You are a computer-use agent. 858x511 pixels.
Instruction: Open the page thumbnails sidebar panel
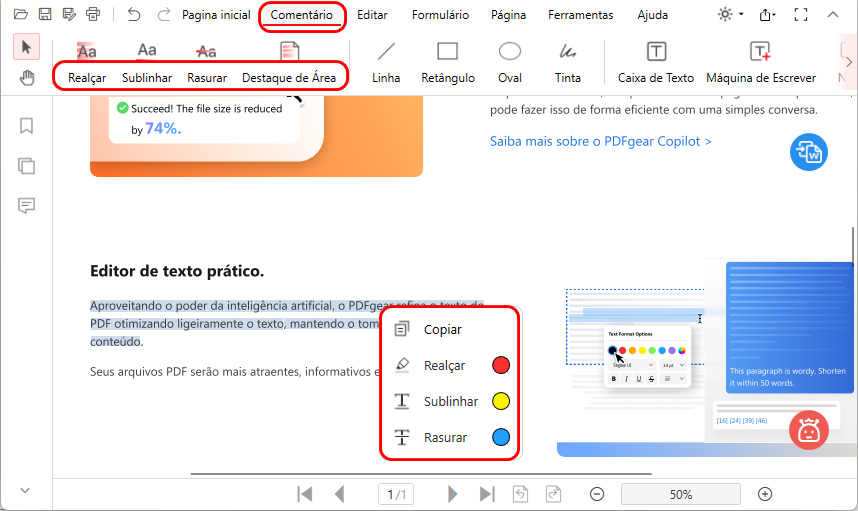26,166
